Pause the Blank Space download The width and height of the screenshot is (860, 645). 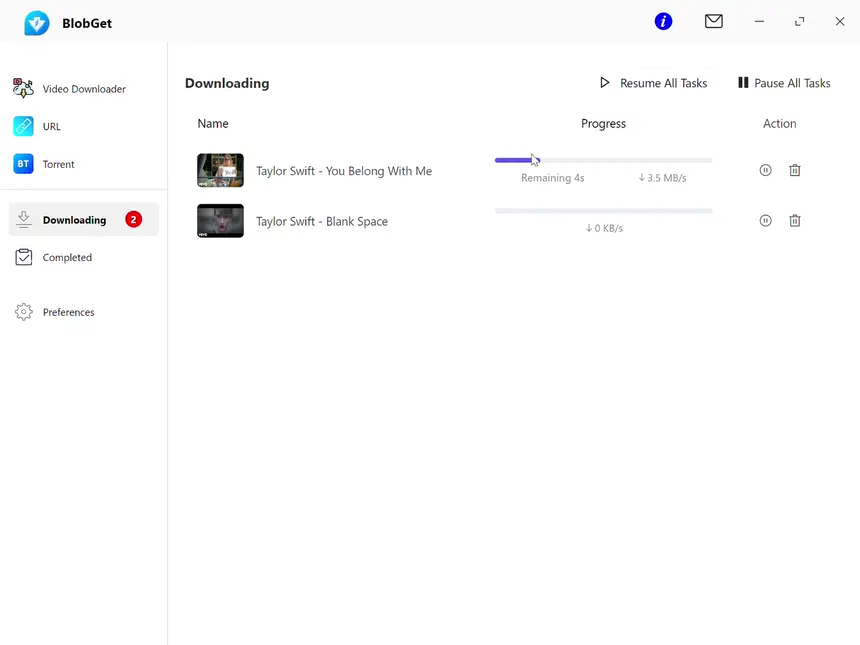(x=765, y=220)
